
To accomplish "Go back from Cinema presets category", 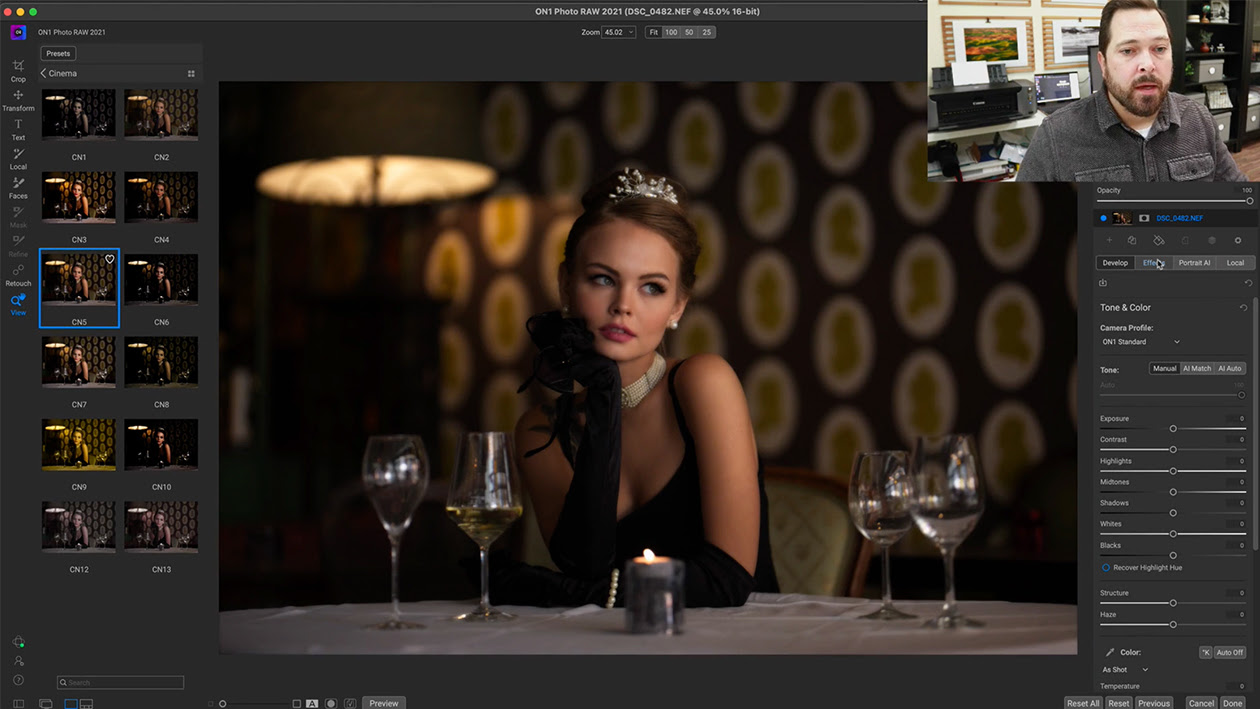I will tap(44, 73).
